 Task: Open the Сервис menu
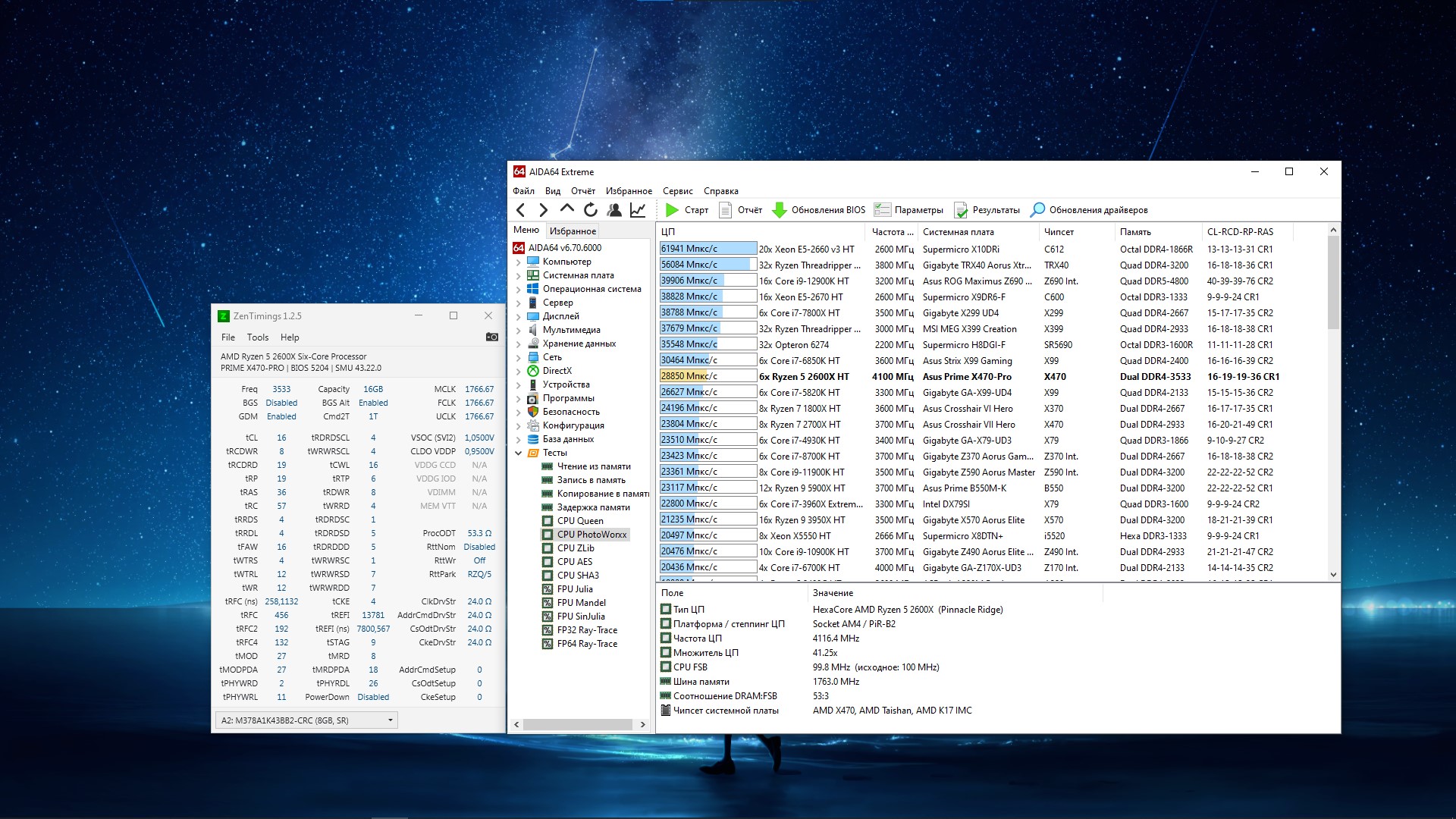click(677, 191)
